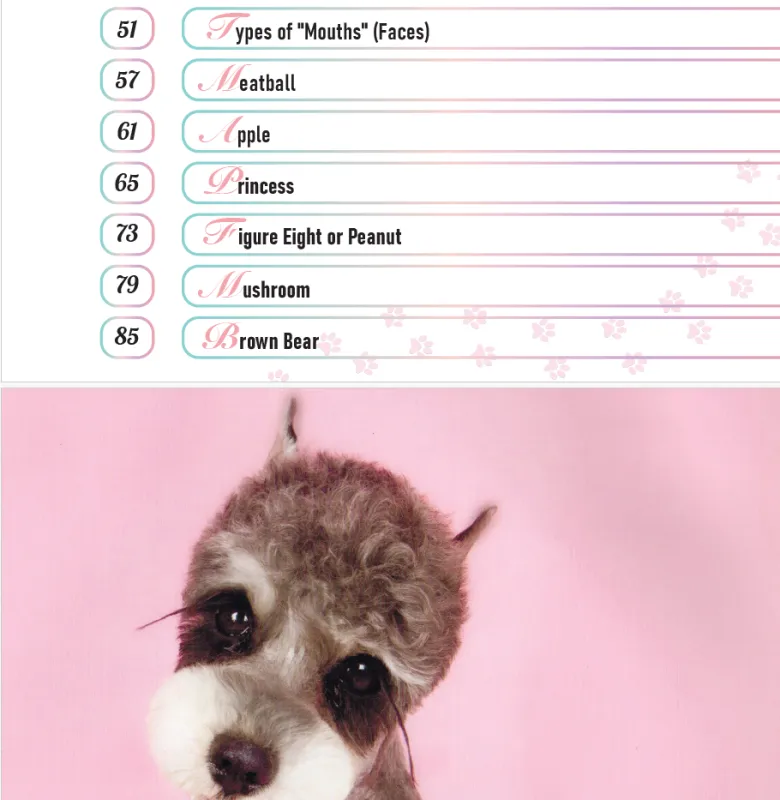The width and height of the screenshot is (780, 800).
Task: Select the page 79 number badge
Action: click(x=127, y=286)
